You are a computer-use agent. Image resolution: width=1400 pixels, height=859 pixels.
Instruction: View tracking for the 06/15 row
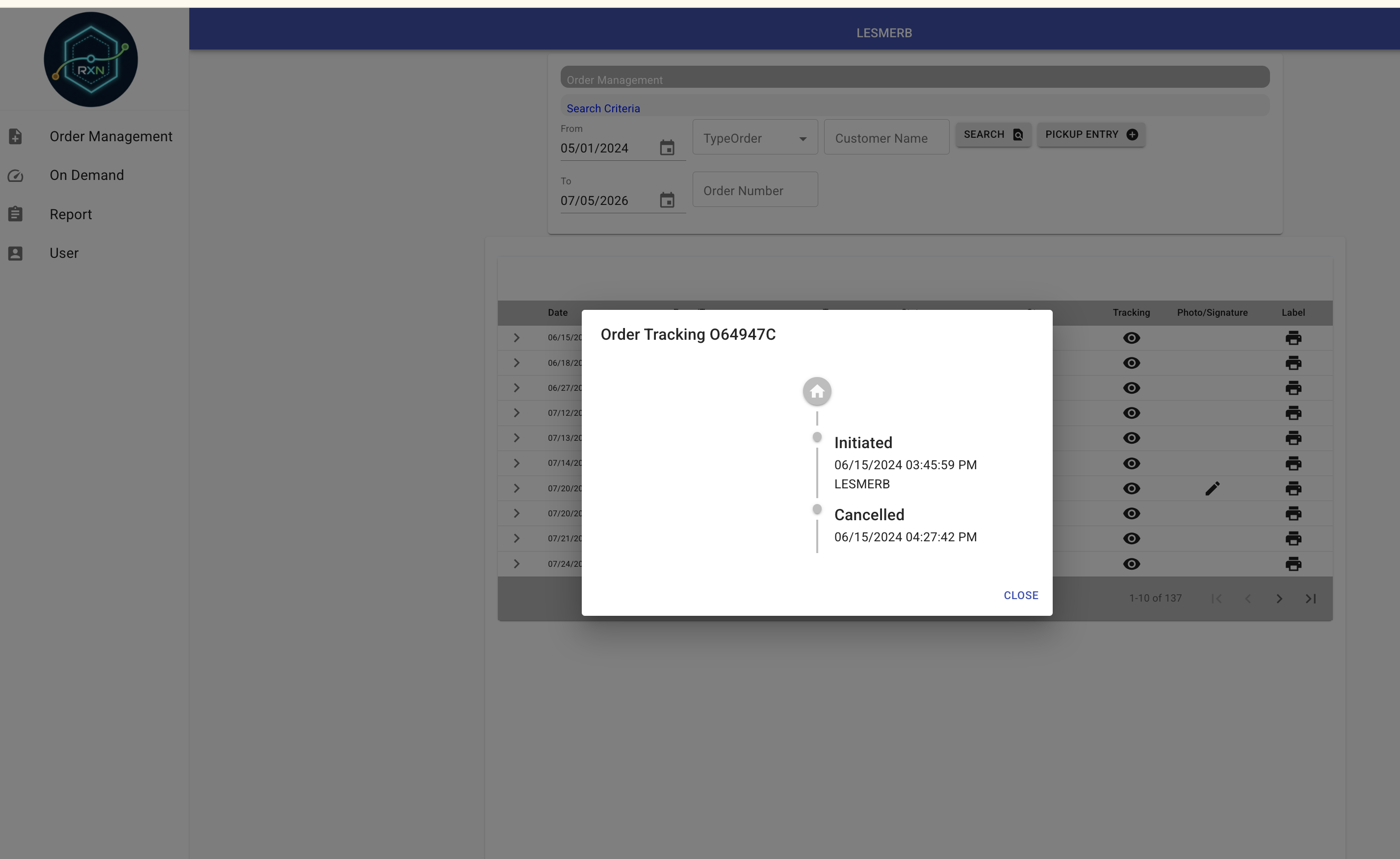(1131, 338)
